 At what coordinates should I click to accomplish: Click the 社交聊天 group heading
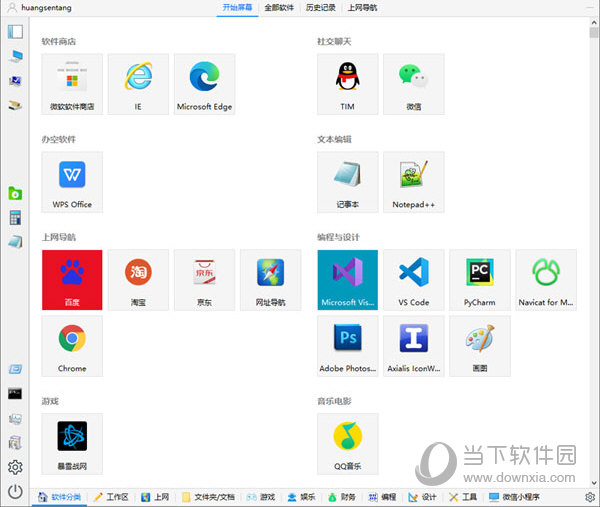pos(334,41)
